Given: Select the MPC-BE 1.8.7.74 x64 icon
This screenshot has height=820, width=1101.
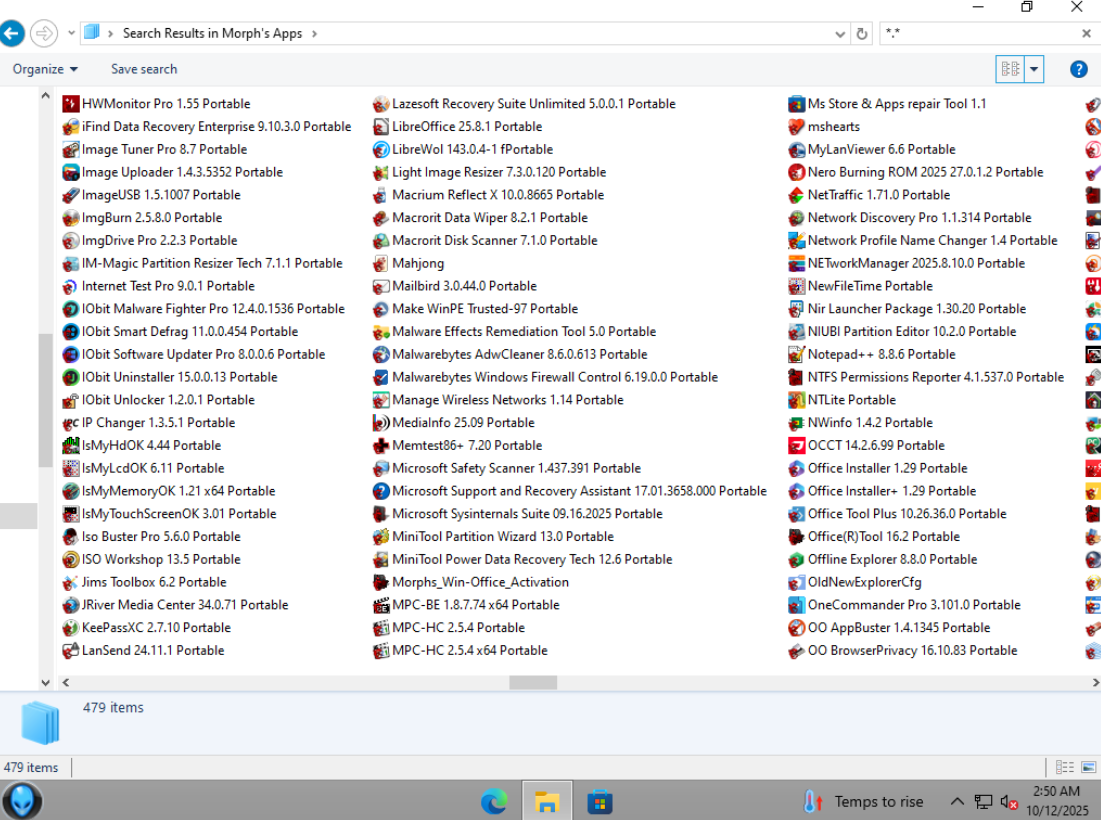Looking at the screenshot, I should pos(381,604).
